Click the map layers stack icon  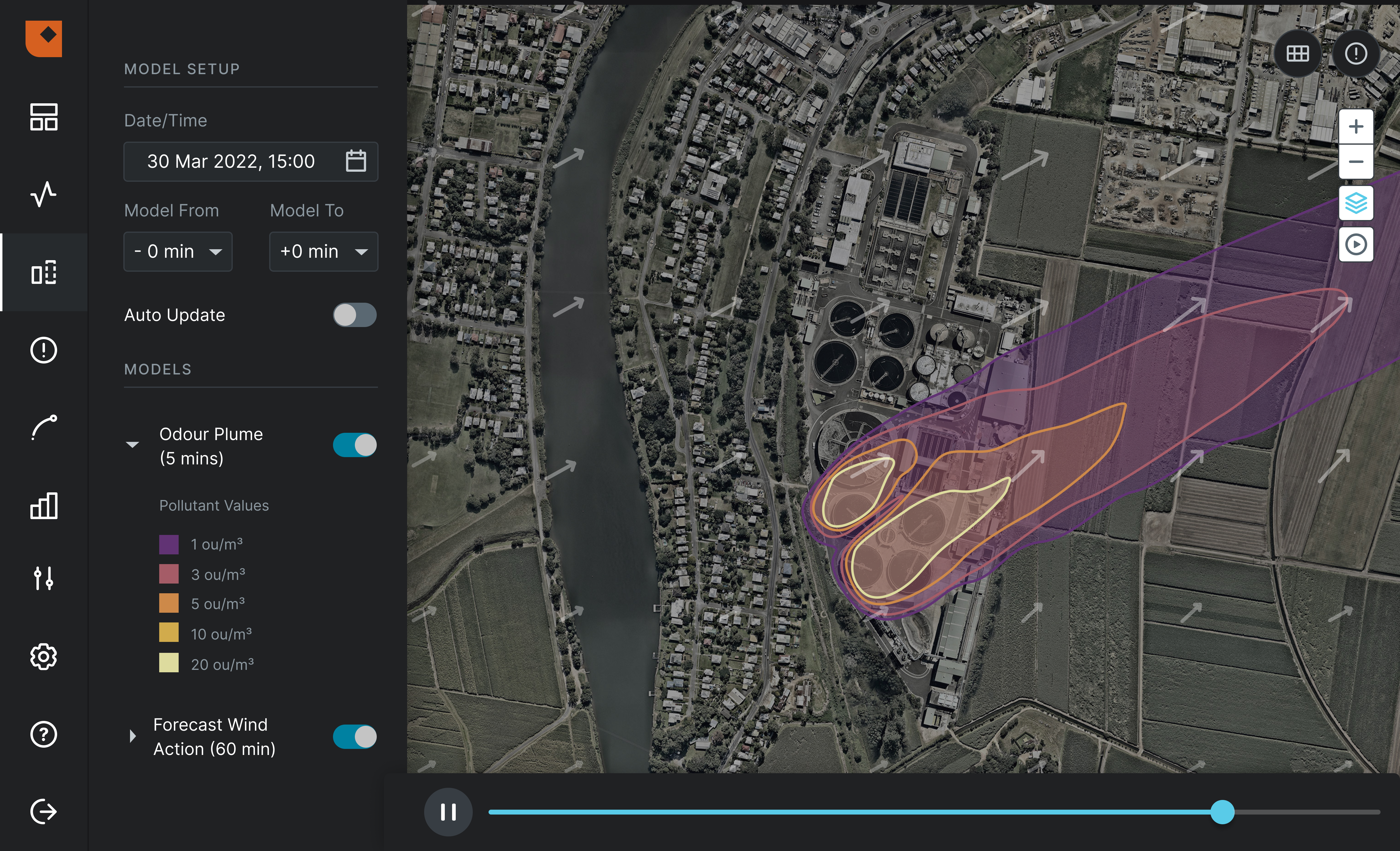click(x=1356, y=203)
